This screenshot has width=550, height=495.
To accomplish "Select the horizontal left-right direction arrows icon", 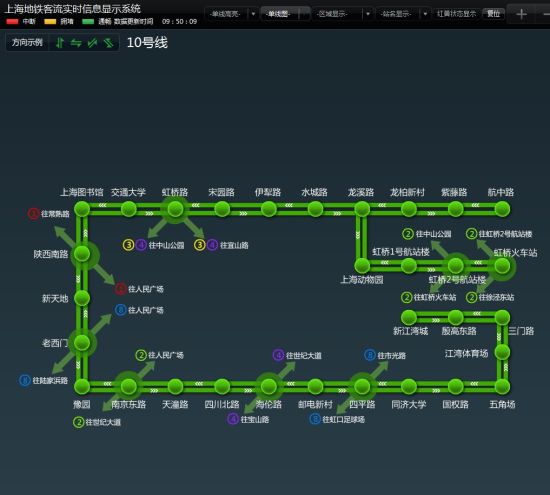I will pyautogui.click(x=76, y=43).
